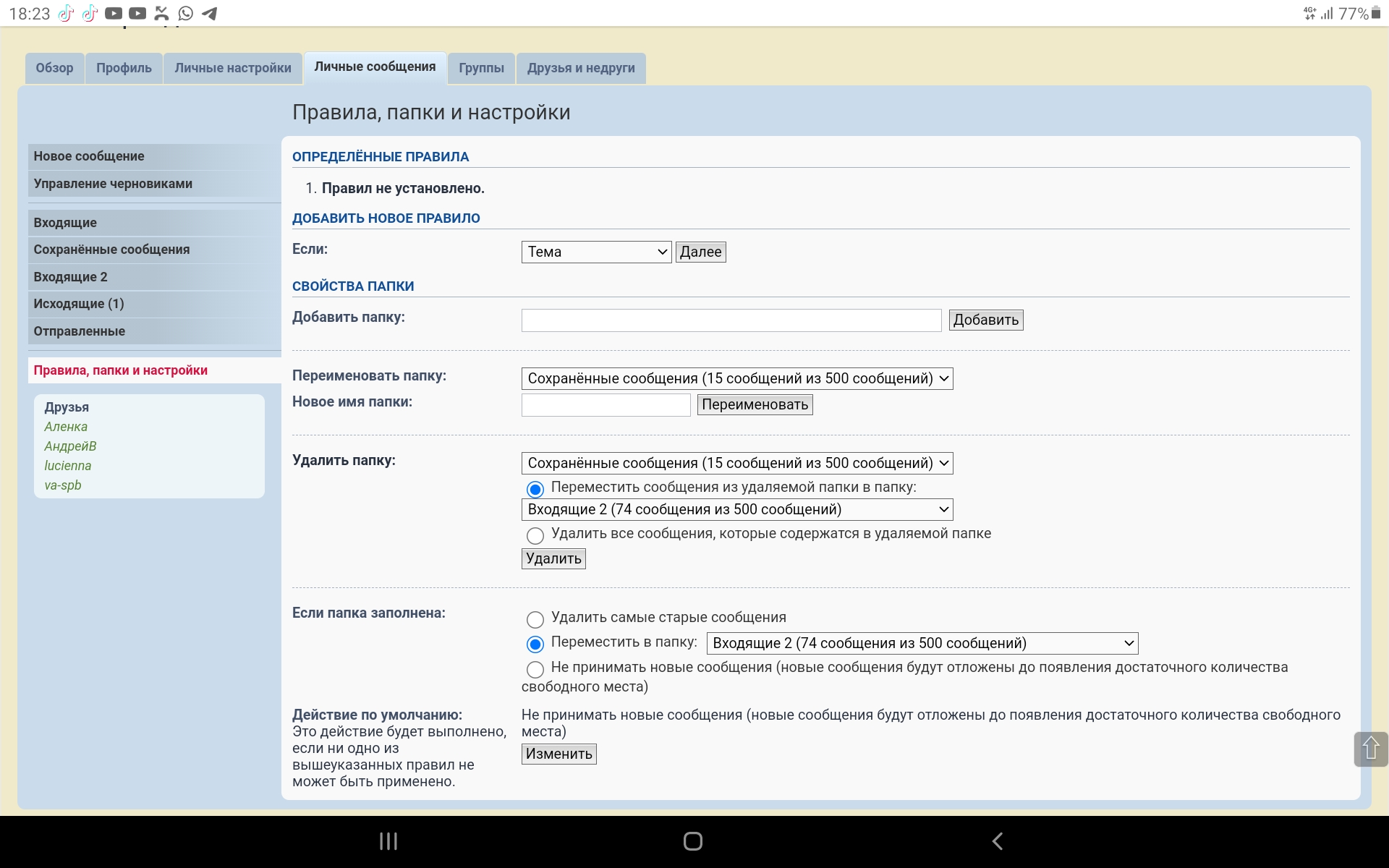The height and width of the screenshot is (868, 1389).
Task: Select 'Удалить все сообщения' radio option
Action: pyautogui.click(x=535, y=536)
